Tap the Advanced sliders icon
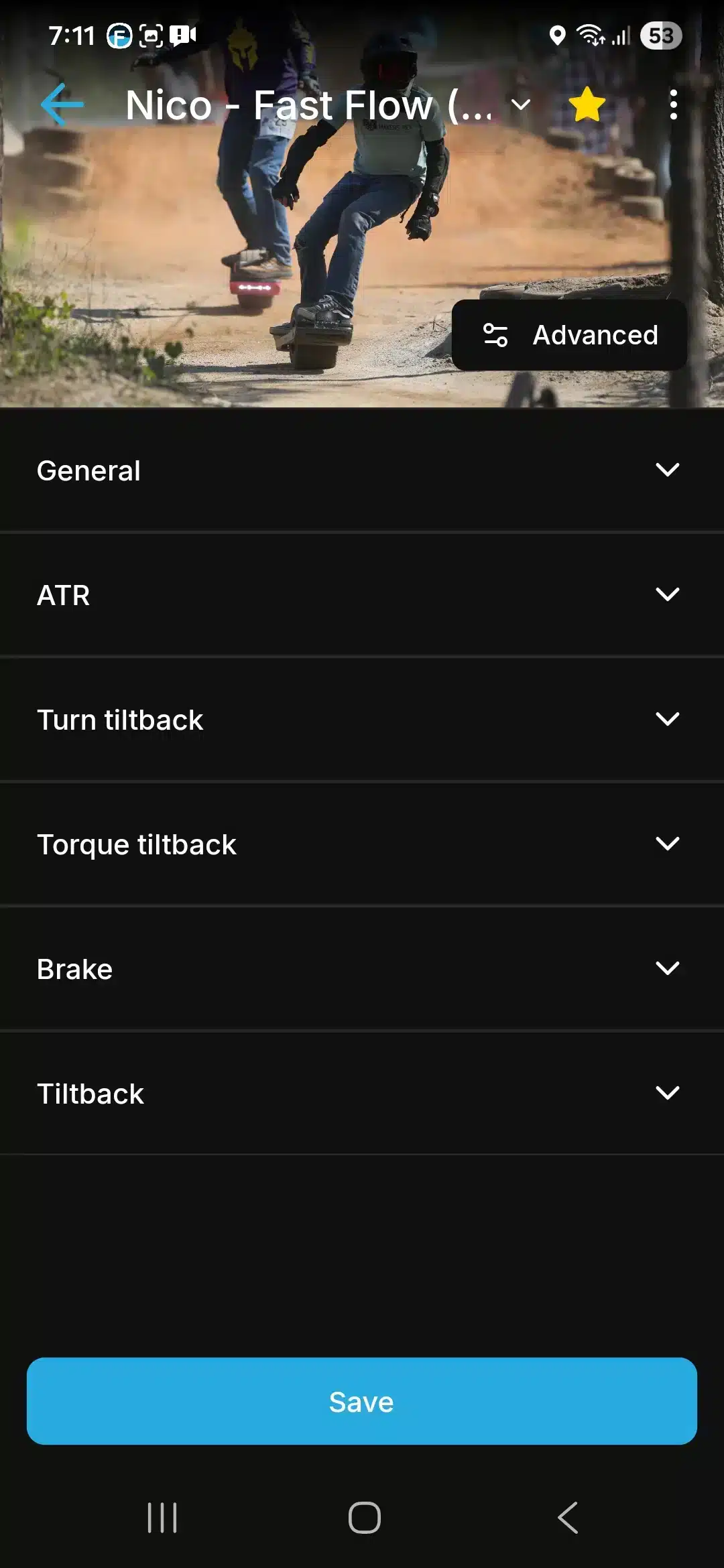Image resolution: width=724 pixels, height=1568 pixels. tap(495, 335)
